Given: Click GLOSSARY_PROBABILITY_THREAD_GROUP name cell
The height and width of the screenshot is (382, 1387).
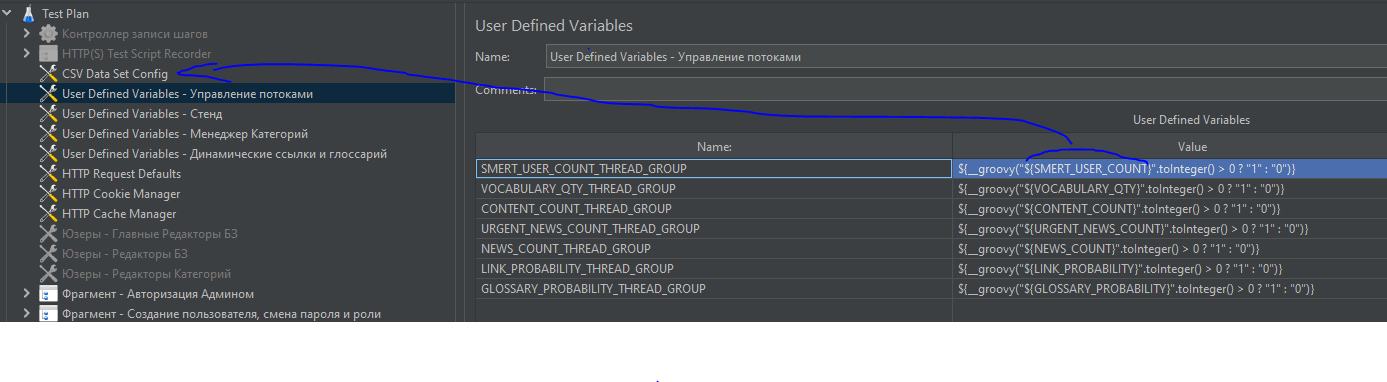Looking at the screenshot, I should pos(714,289).
